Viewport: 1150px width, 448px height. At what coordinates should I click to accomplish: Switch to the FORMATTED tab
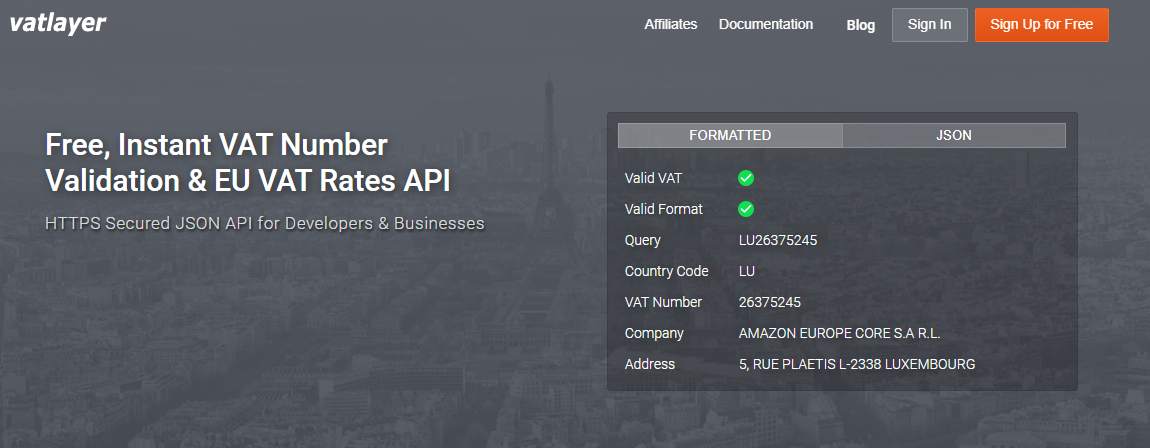(730, 136)
